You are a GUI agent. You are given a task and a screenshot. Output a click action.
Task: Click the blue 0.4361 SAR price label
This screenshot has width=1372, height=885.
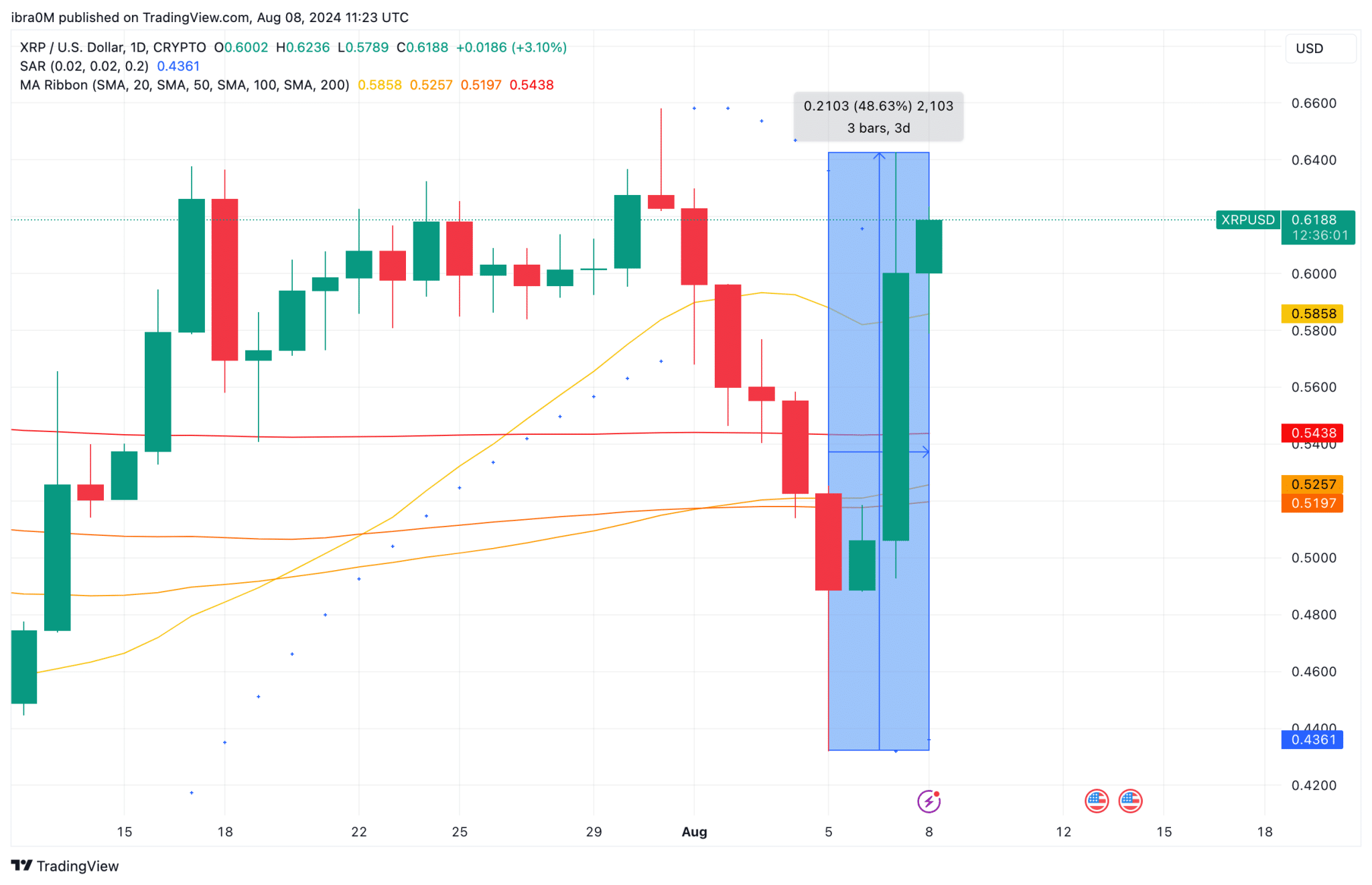coord(1312,740)
